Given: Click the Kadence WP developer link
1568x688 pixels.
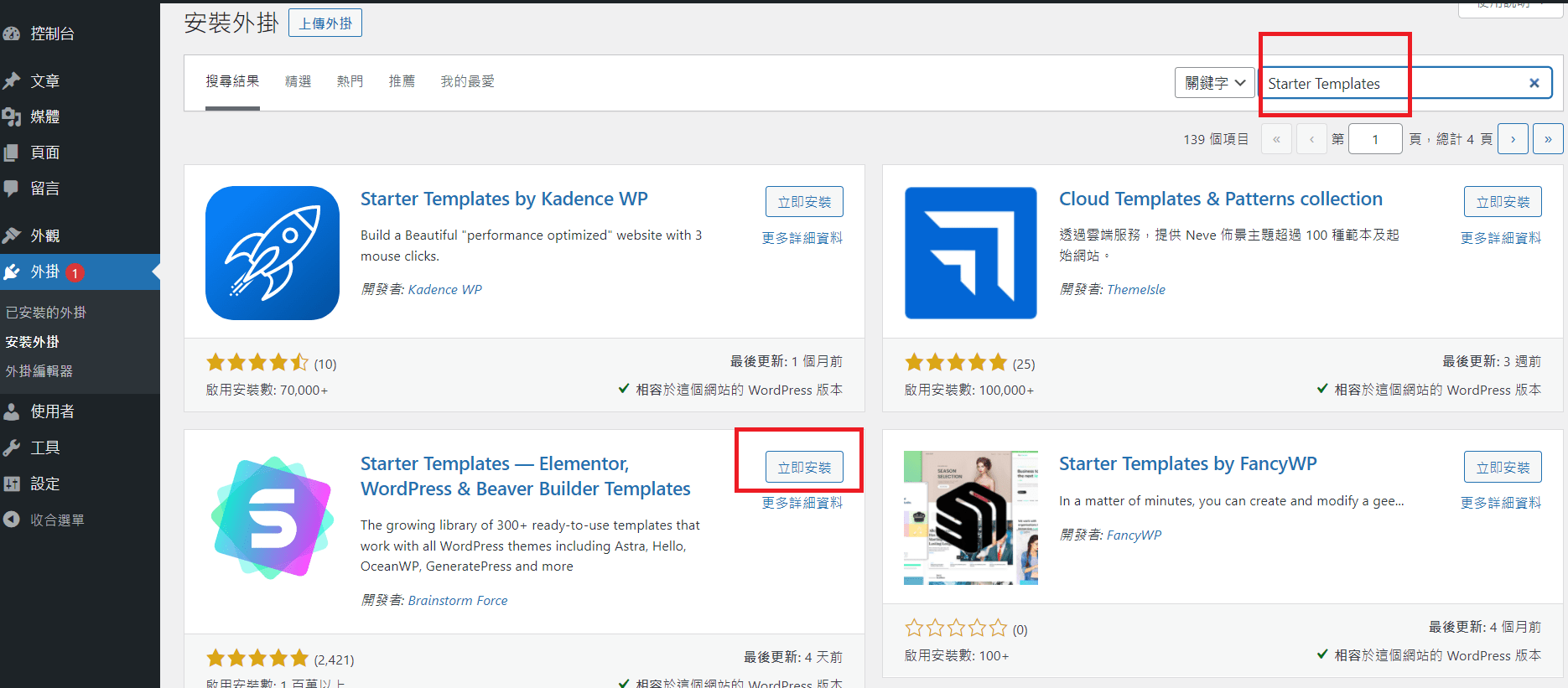Looking at the screenshot, I should click(445, 290).
